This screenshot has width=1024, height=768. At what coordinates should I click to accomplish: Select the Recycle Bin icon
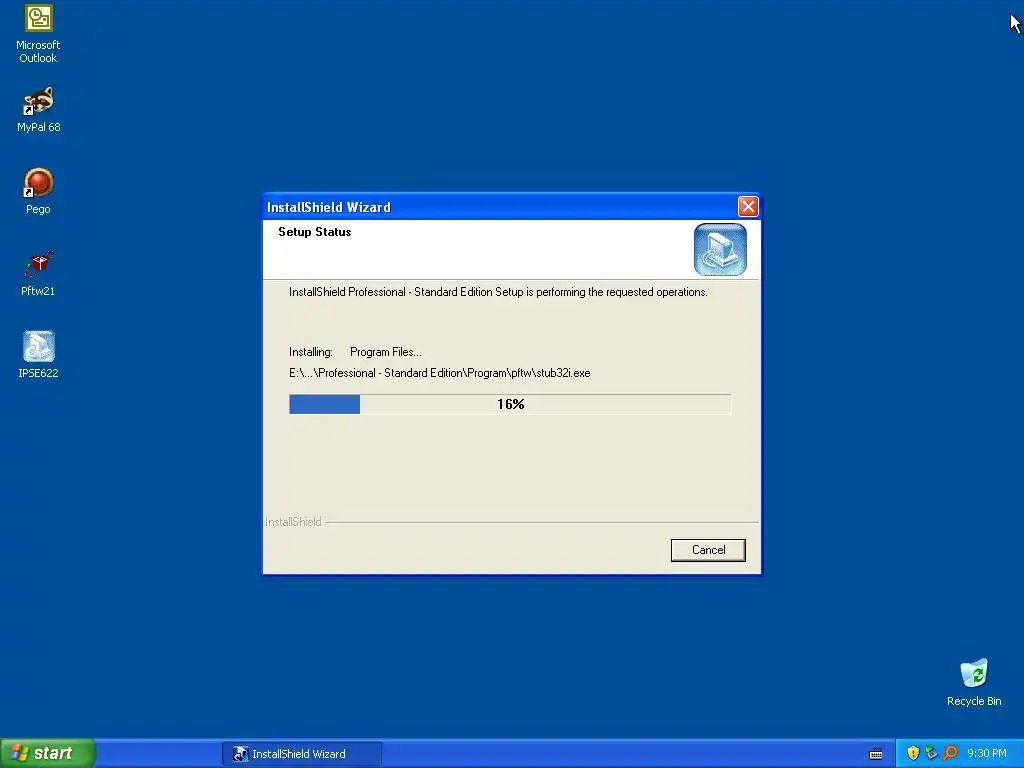point(974,683)
